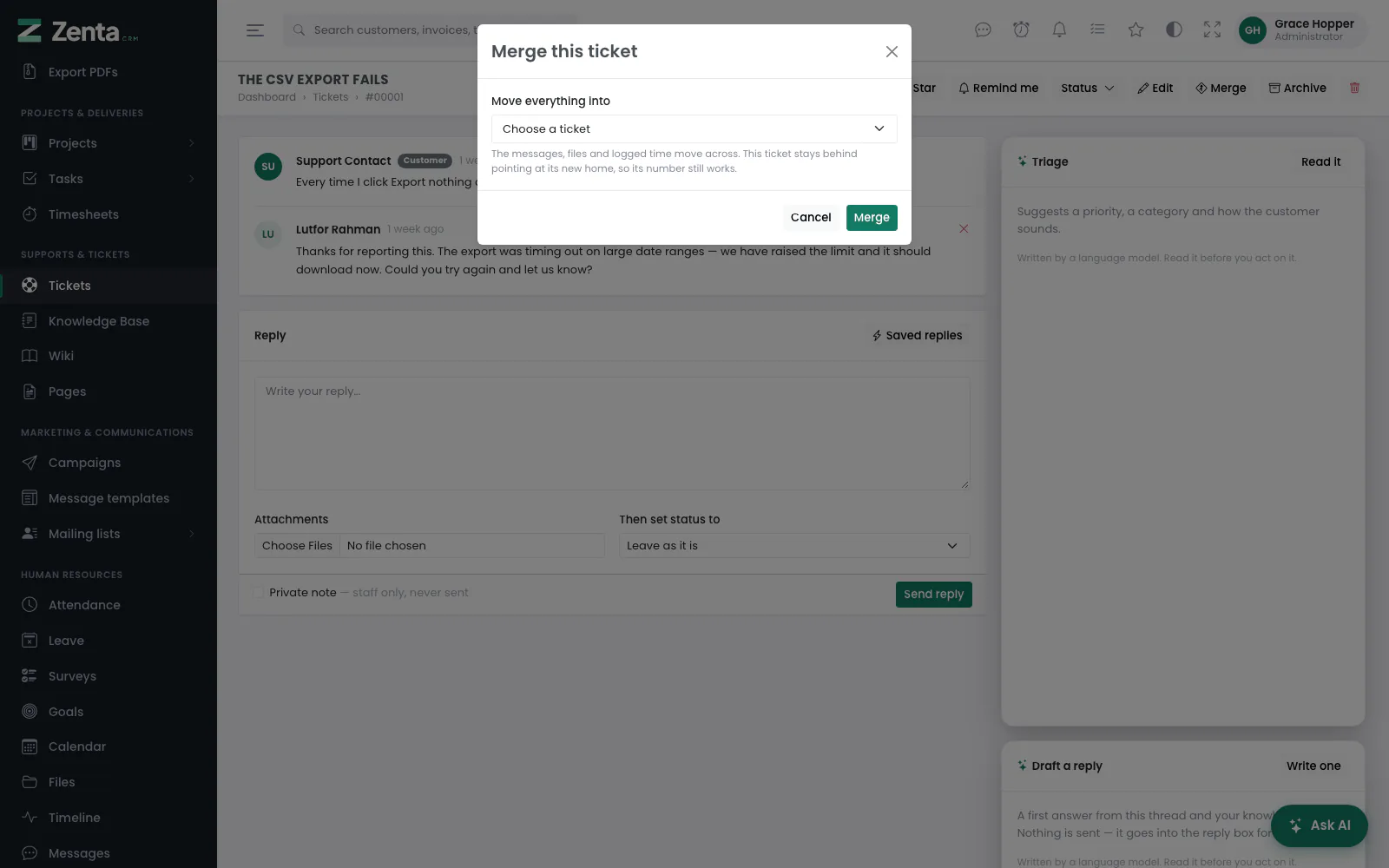
Task: Click the Edit ticket button
Action: point(1155,89)
